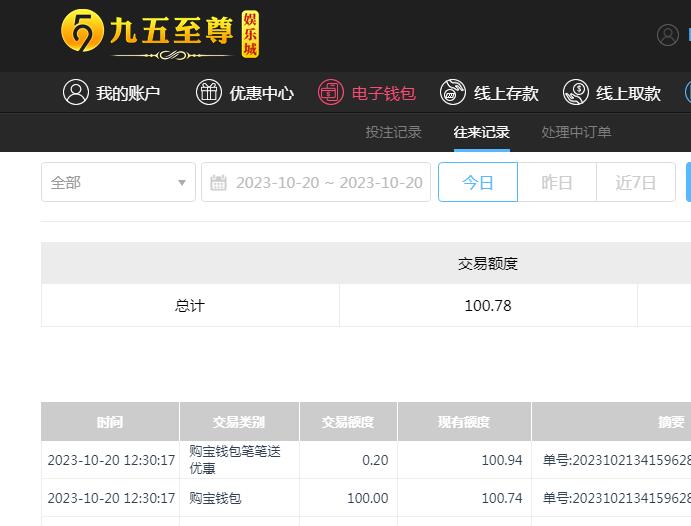Switch to 往来记录 tab
Screen dimensions: 691x526
pyautogui.click(x=482, y=132)
